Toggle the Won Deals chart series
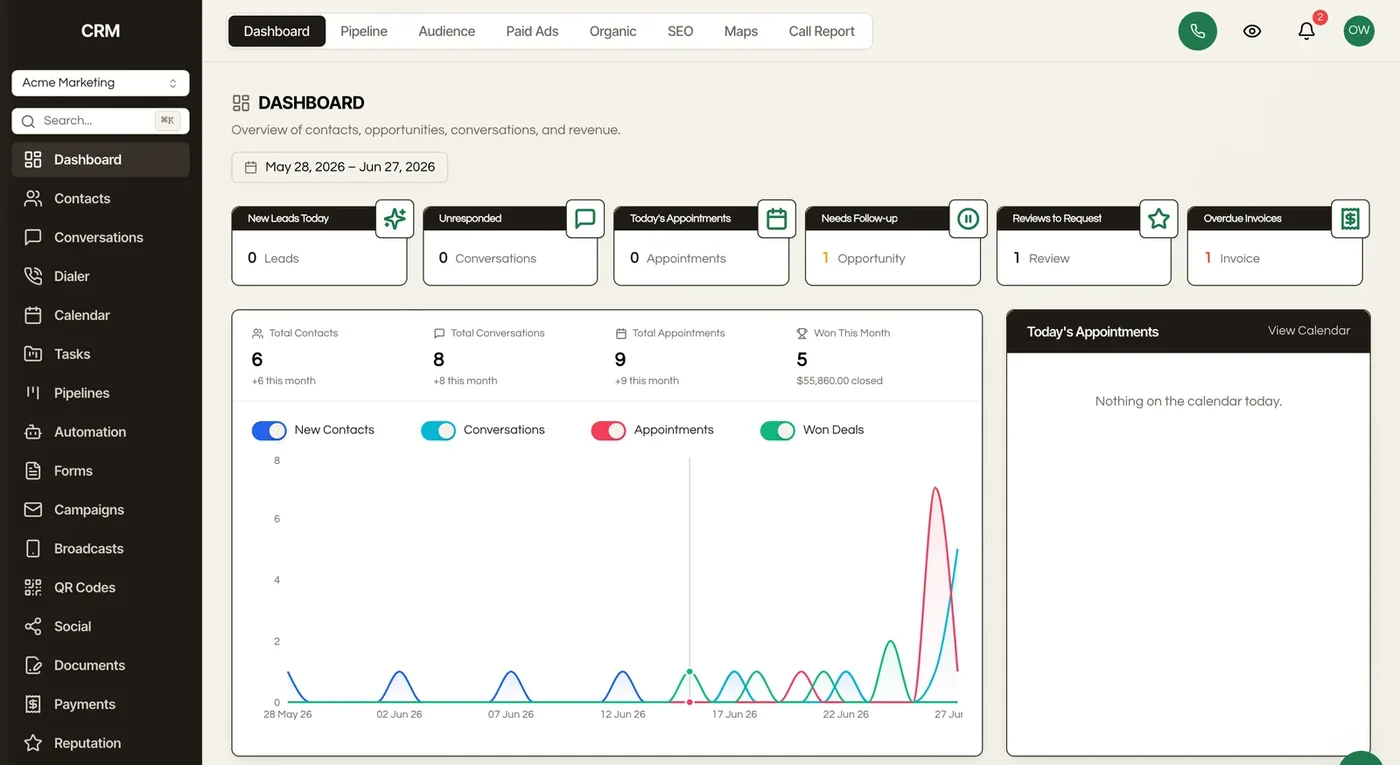Screen dimensions: 1400x765 coord(777,430)
